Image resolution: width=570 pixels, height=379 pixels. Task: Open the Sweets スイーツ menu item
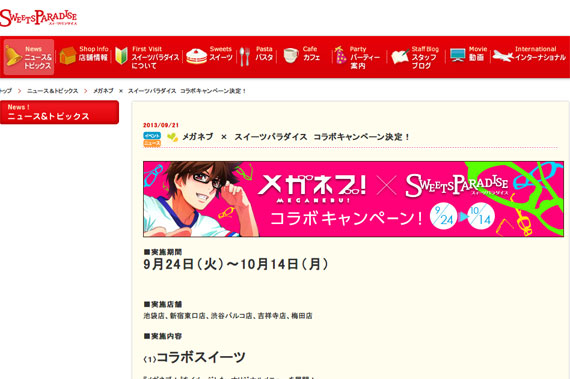click(x=209, y=56)
